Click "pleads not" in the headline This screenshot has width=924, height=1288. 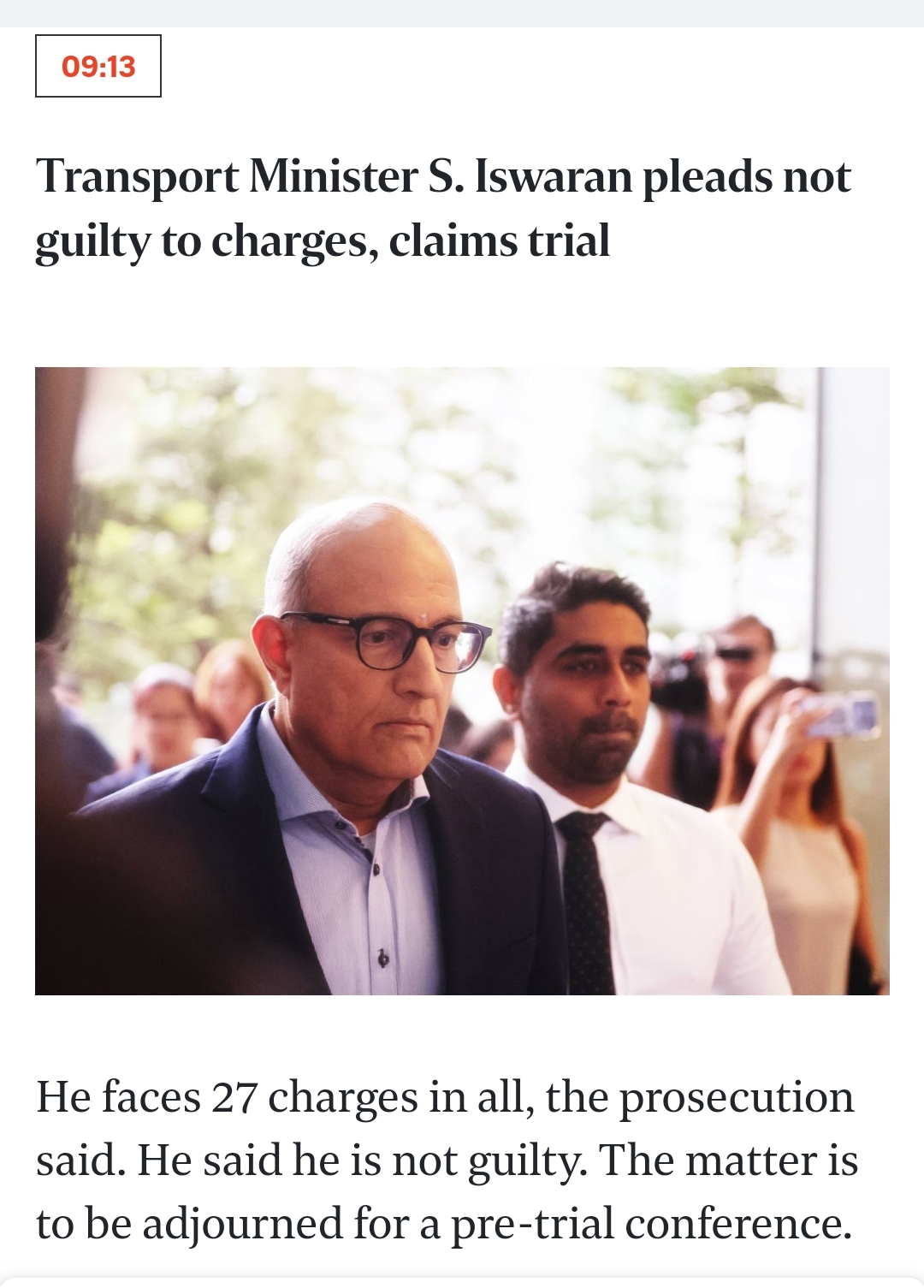746,177
